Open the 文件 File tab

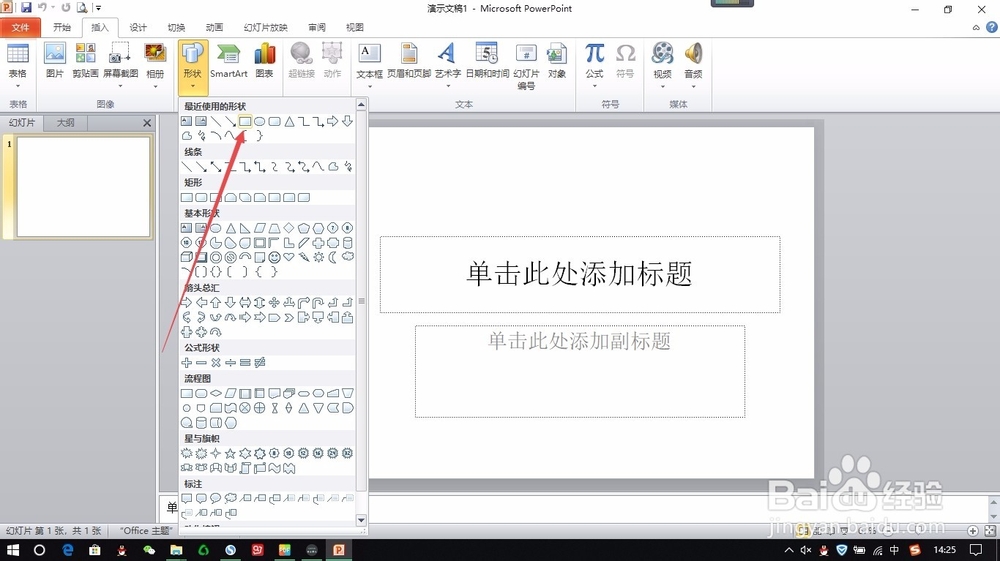tap(20, 27)
